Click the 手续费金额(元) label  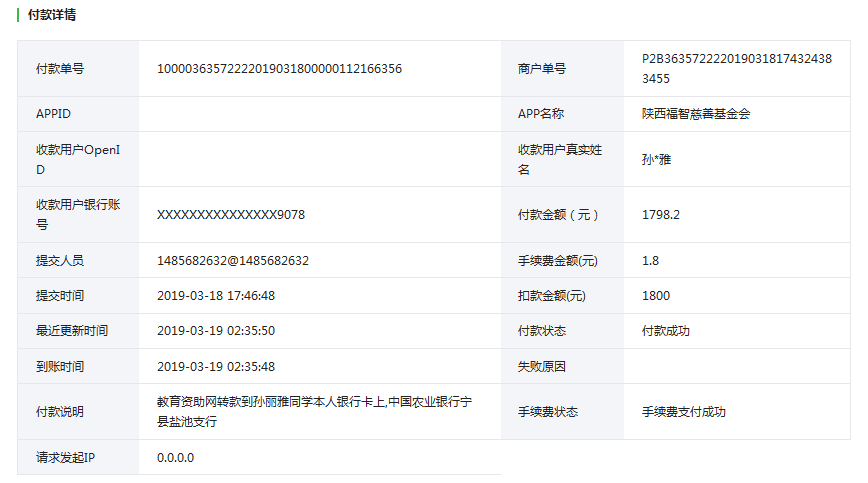point(557,261)
